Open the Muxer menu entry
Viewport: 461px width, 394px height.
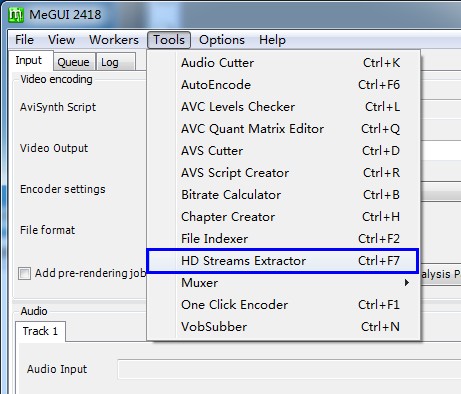tap(283, 283)
